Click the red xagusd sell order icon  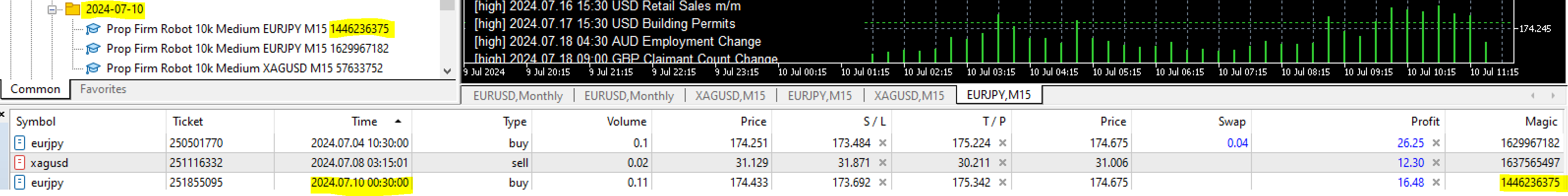[x=20, y=163]
